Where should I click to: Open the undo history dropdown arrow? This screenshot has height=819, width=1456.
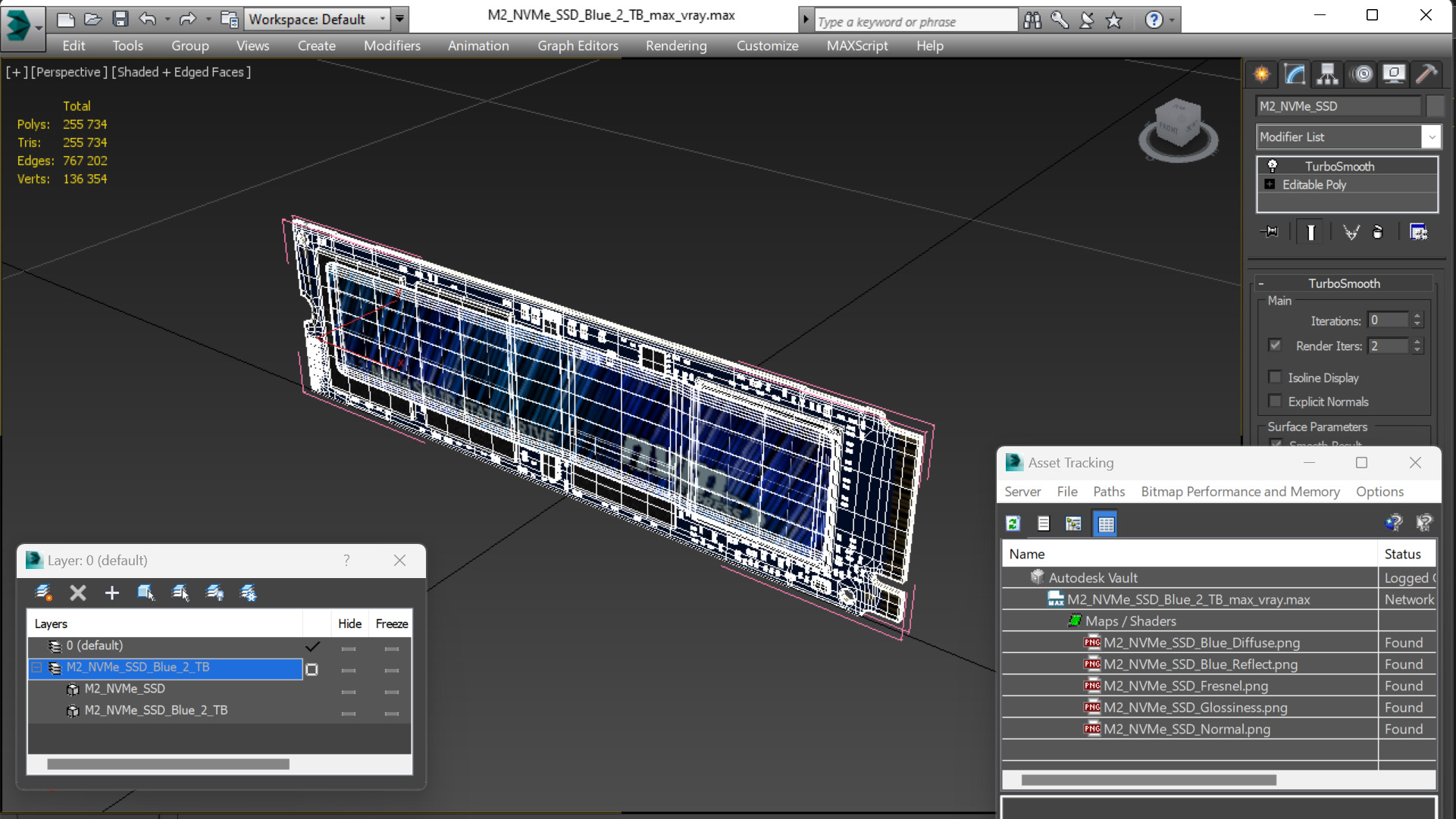(x=166, y=19)
